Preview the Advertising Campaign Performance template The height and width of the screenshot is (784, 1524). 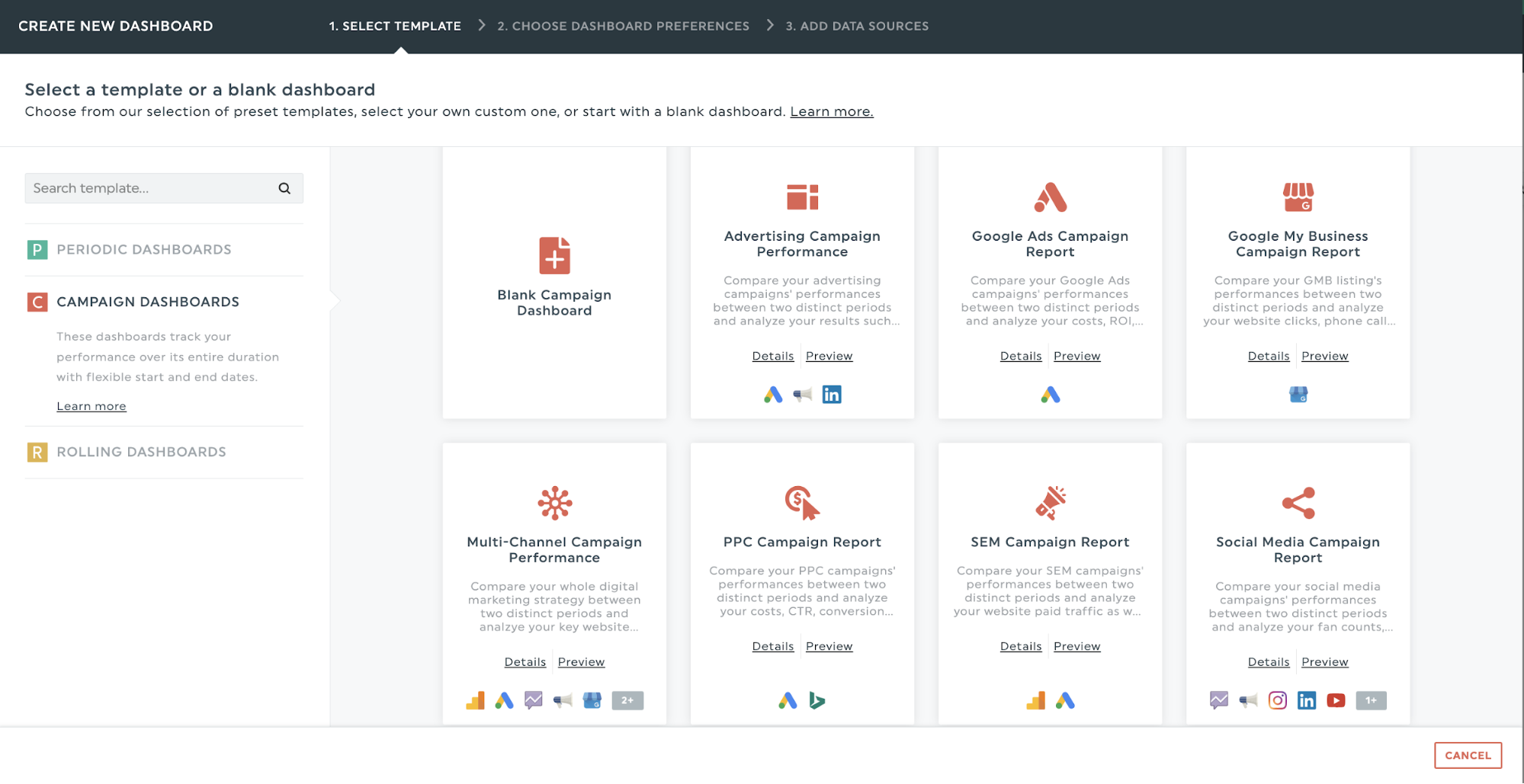point(829,356)
